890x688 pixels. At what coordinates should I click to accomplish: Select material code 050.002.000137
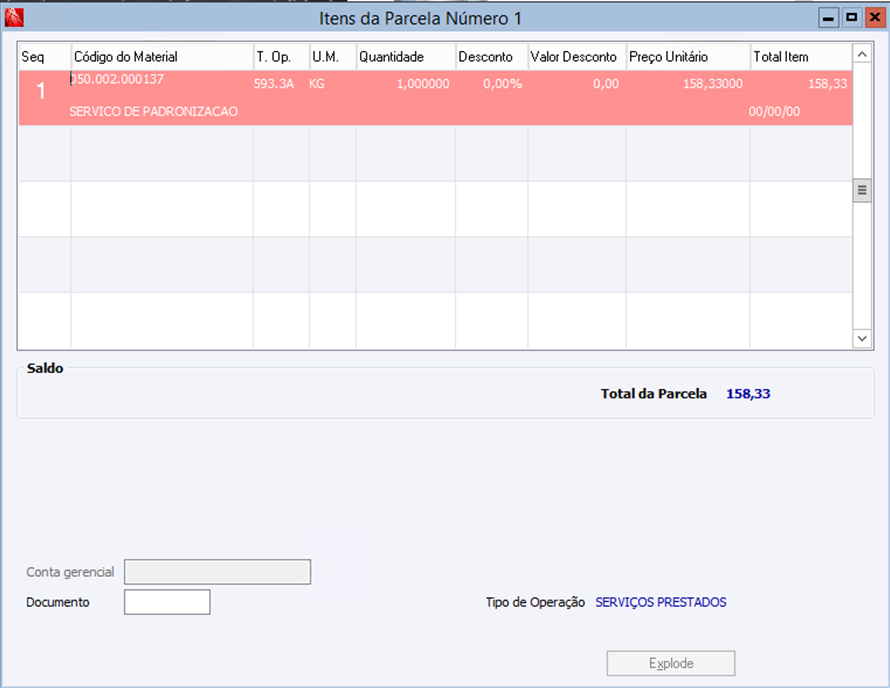(117, 79)
